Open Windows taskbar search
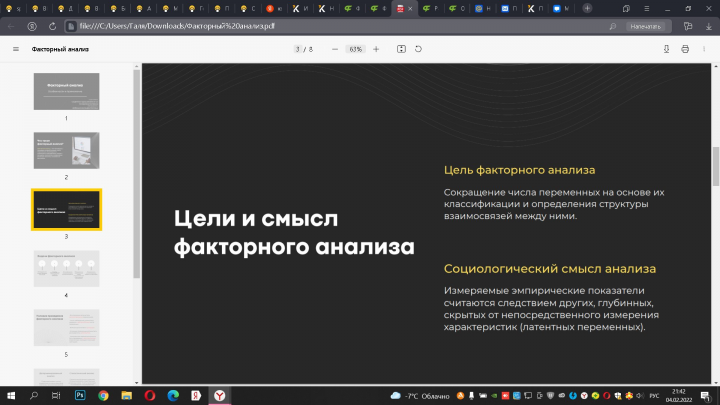720x405 pixels. coord(34,395)
